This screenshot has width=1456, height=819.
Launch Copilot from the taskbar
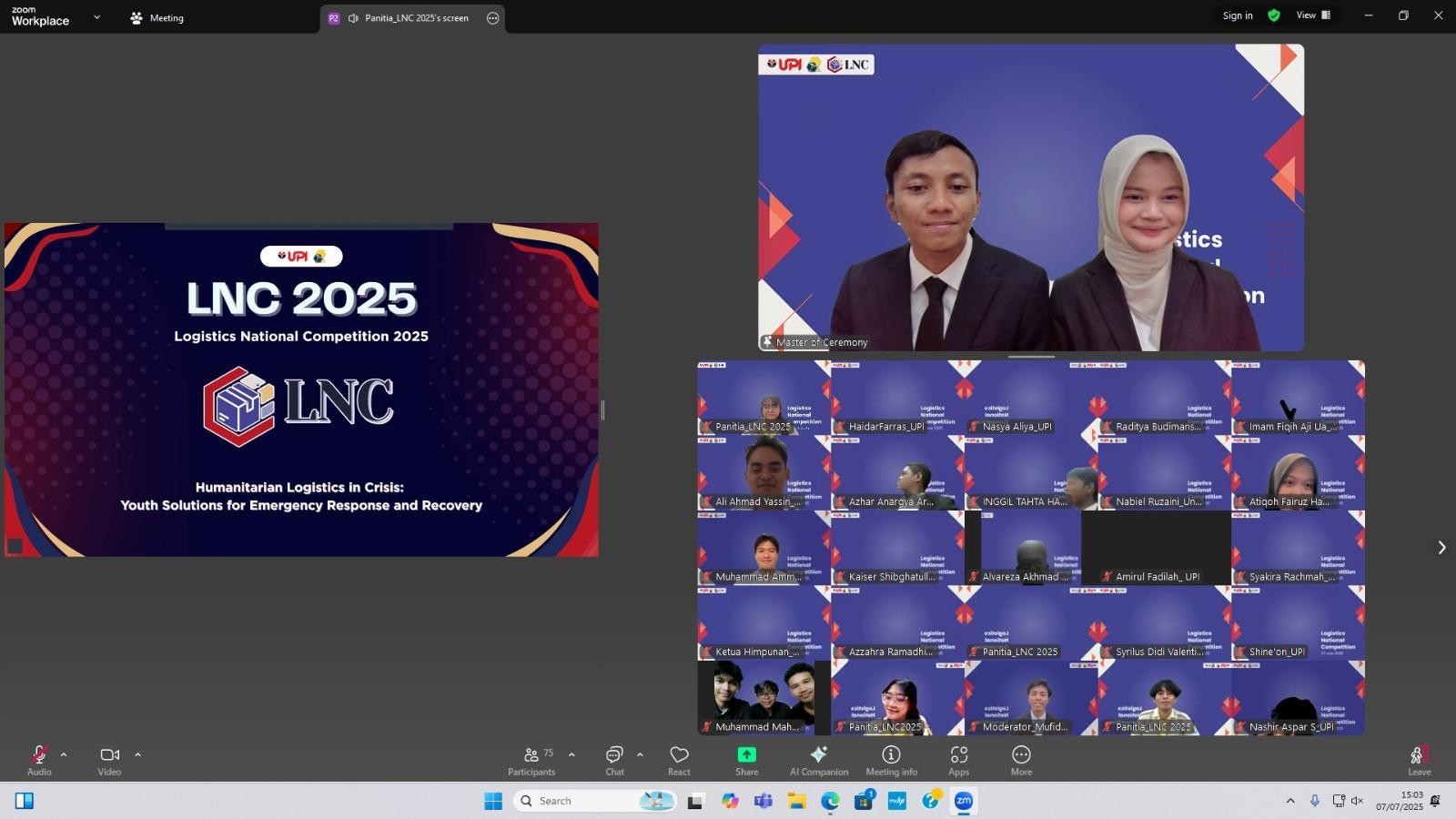pyautogui.click(x=730, y=801)
